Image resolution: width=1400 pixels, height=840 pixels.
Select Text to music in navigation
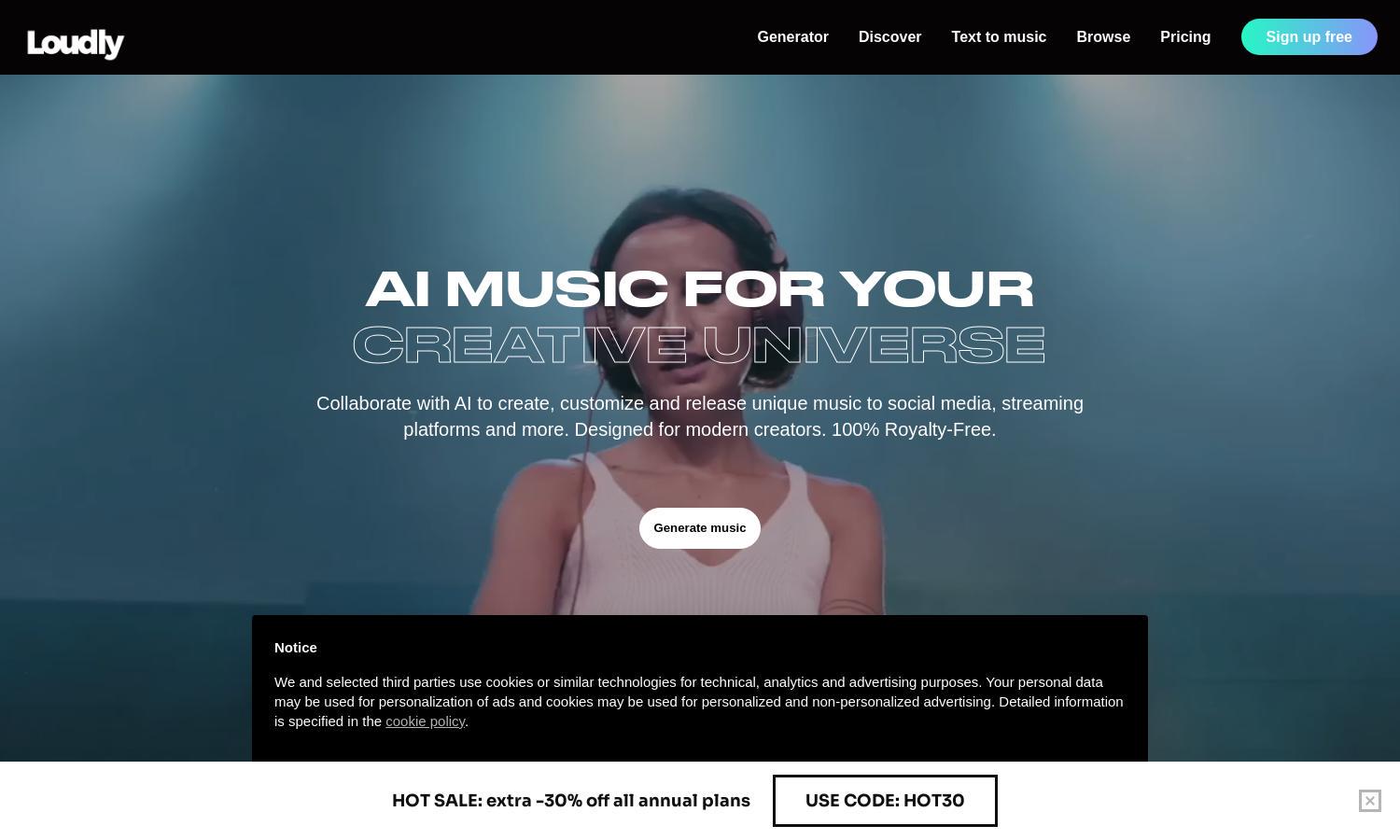click(999, 37)
